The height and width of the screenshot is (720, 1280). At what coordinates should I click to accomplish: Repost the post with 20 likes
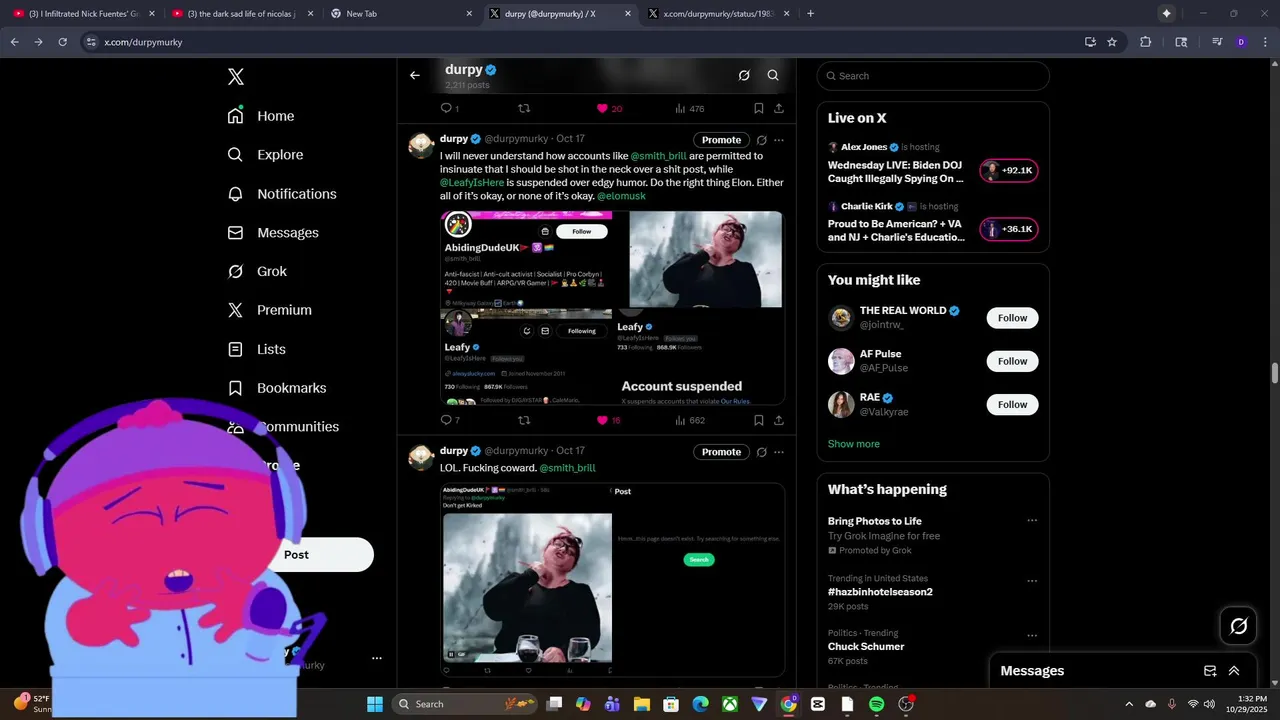524,108
